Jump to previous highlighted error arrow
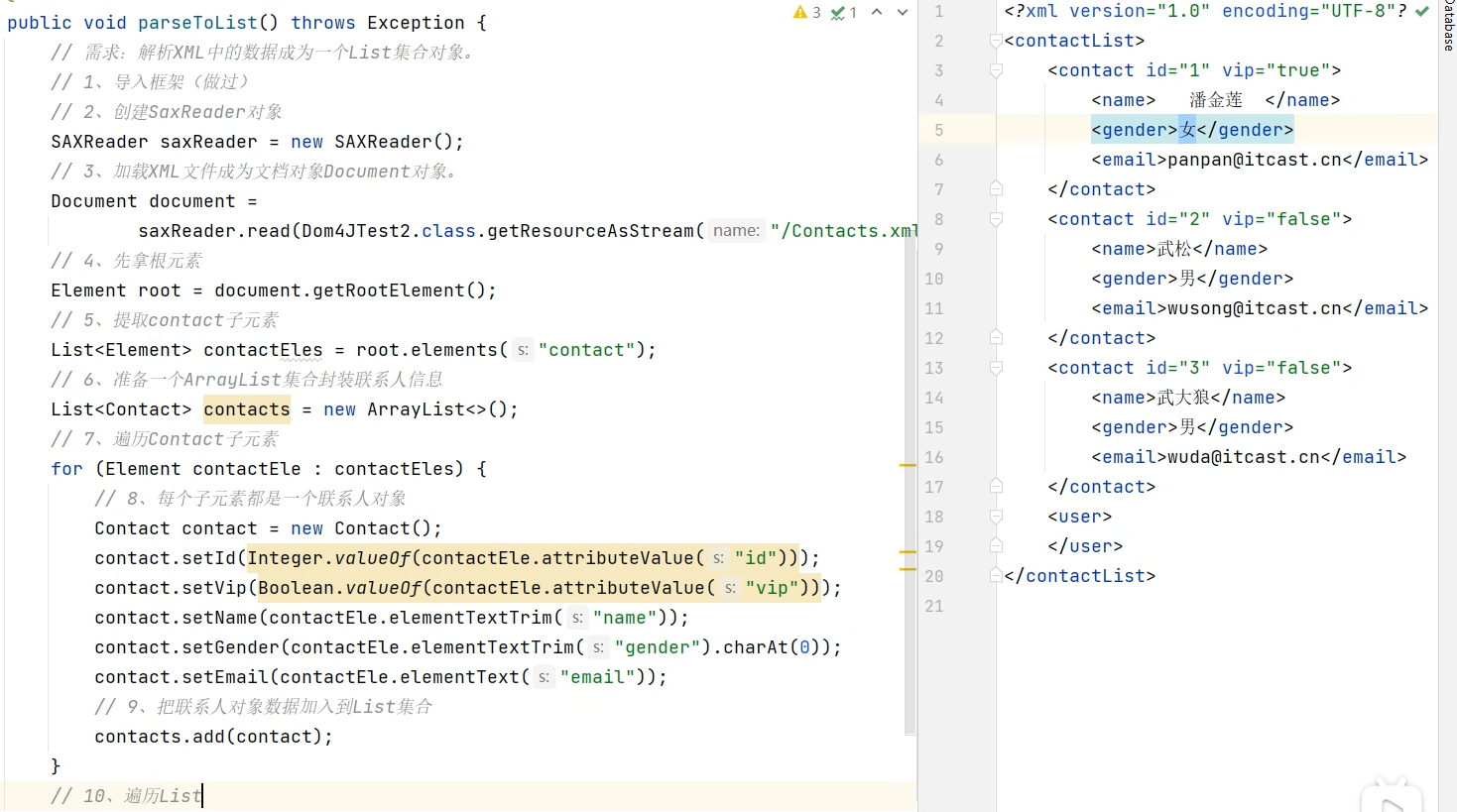Image resolution: width=1457 pixels, height=812 pixels. (877, 12)
